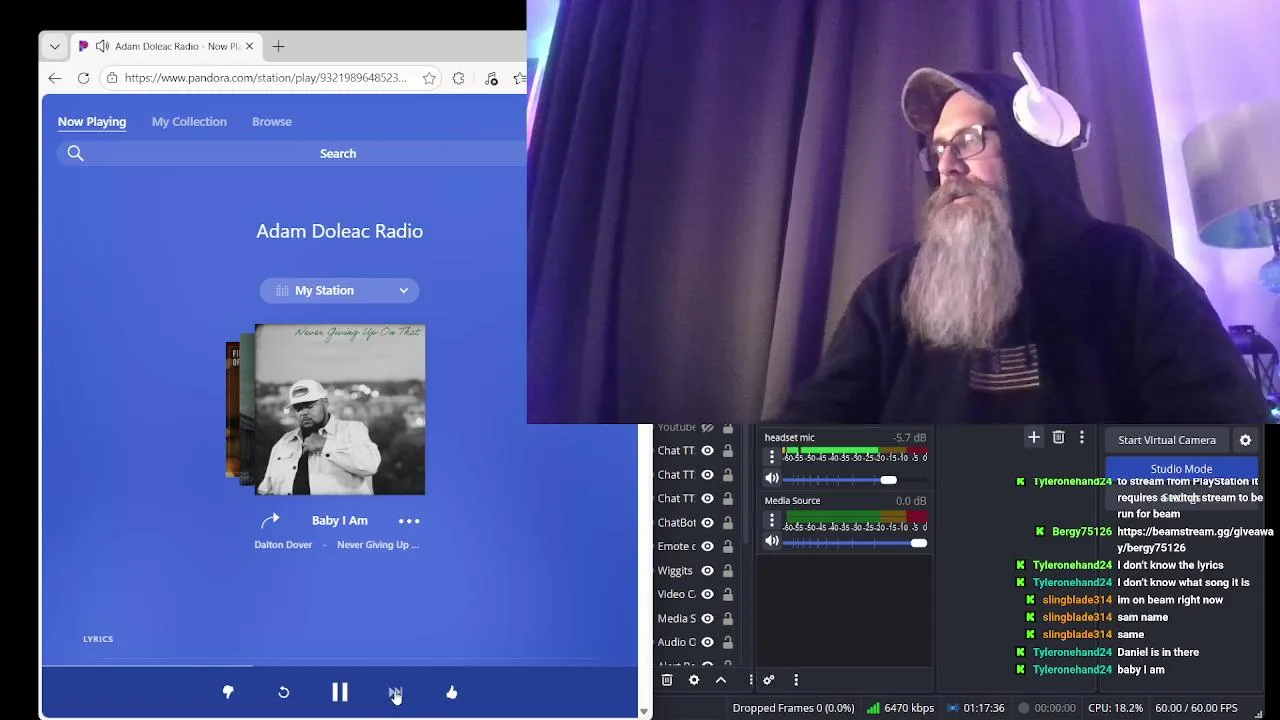Screen dimensions: 1280x720
Task: Move the selected source up
Action: pos(721,680)
